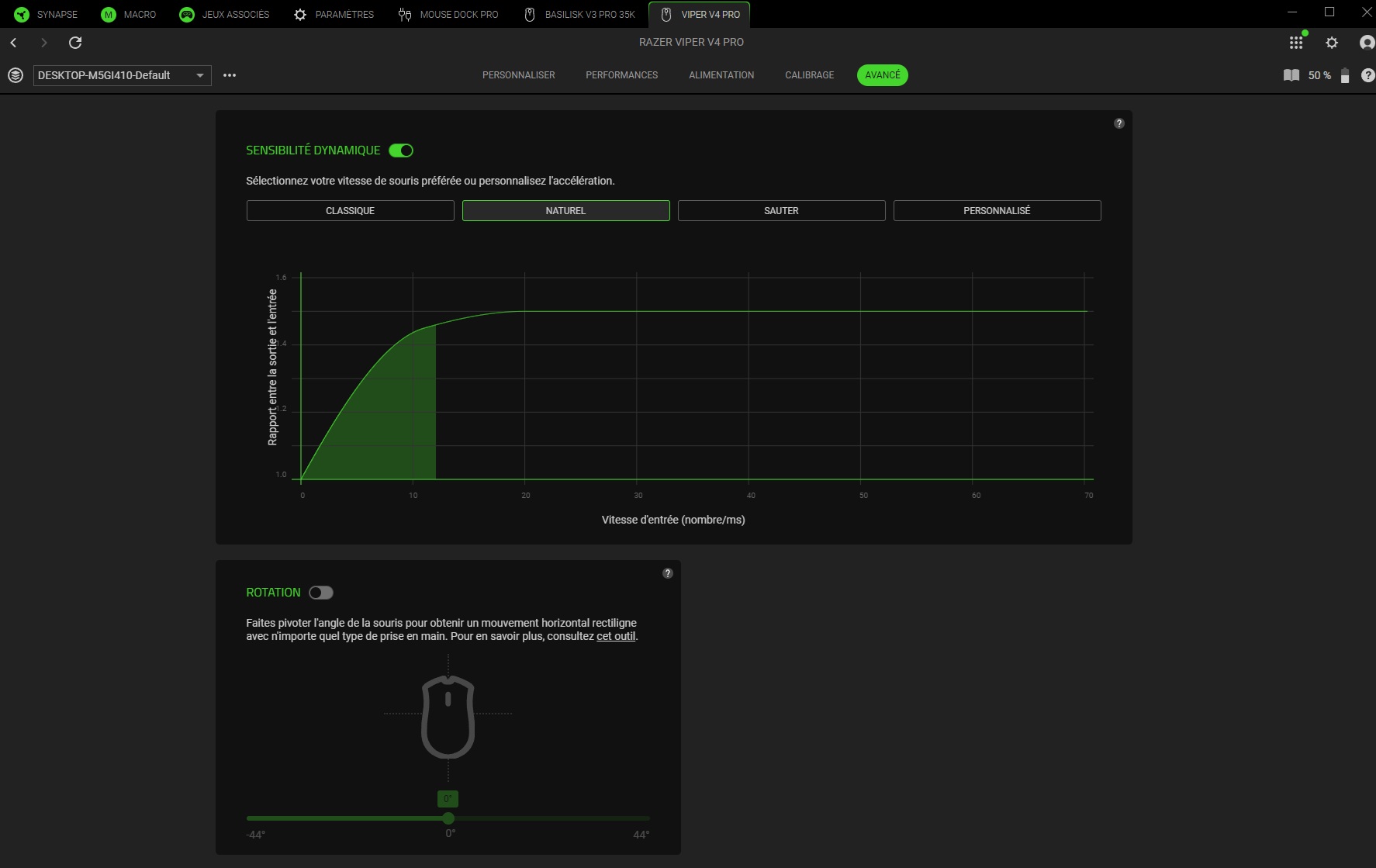The image size is (1376, 868).
Task: Open the three-dot profile options menu
Action: tap(230, 75)
